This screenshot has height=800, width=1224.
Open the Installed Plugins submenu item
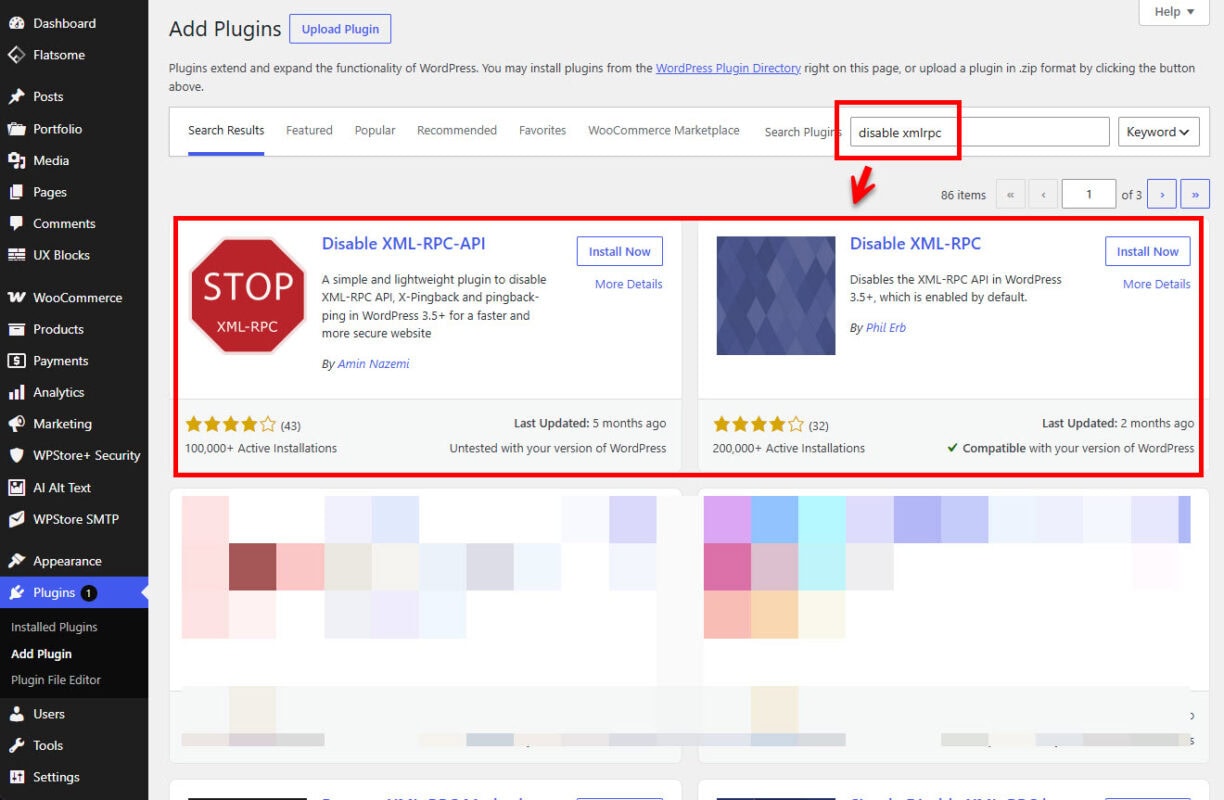click(54, 627)
